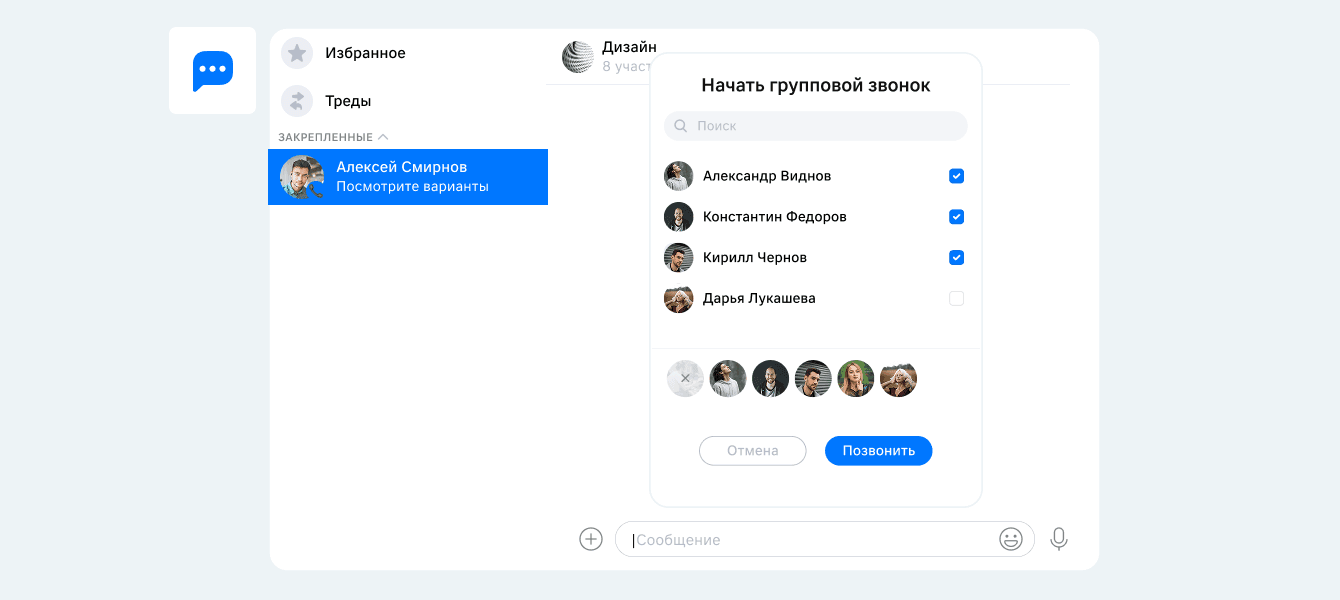Select the Алексей Смирнов chat
Screen dimensions: 1340x600
408,177
